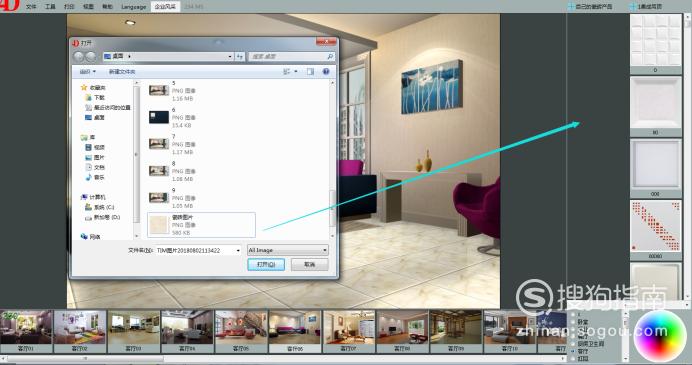Open the documents library in sidebar
Screen dimensions: 692x365
click(95, 168)
